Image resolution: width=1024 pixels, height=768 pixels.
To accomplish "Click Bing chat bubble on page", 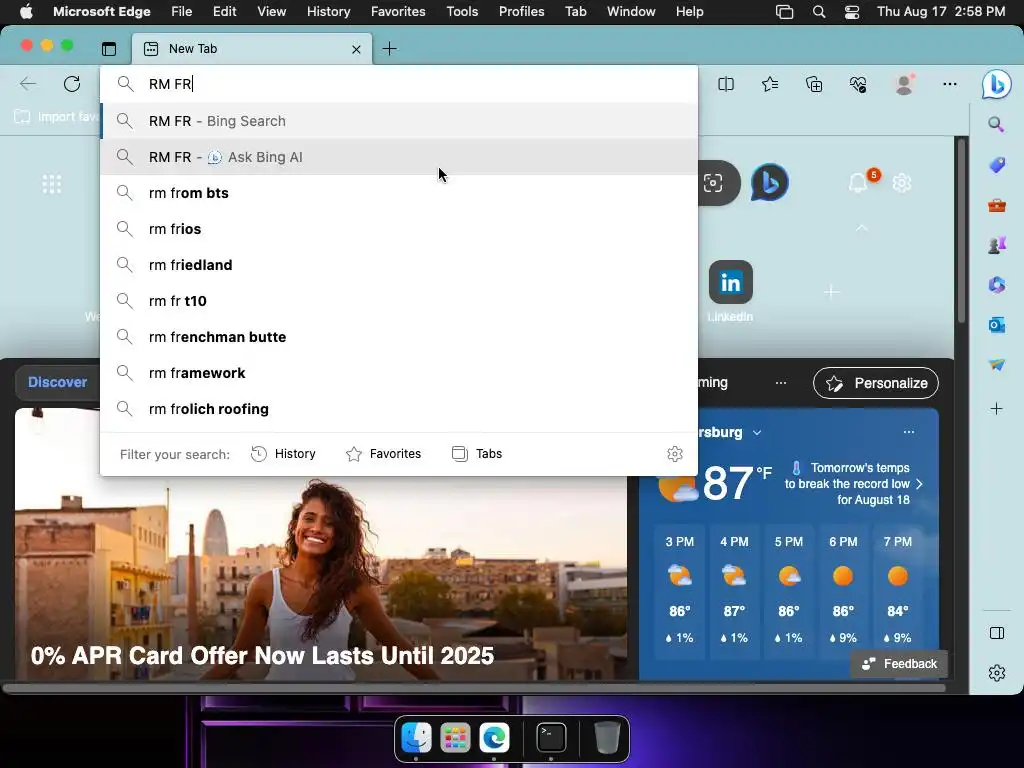I will [x=769, y=183].
